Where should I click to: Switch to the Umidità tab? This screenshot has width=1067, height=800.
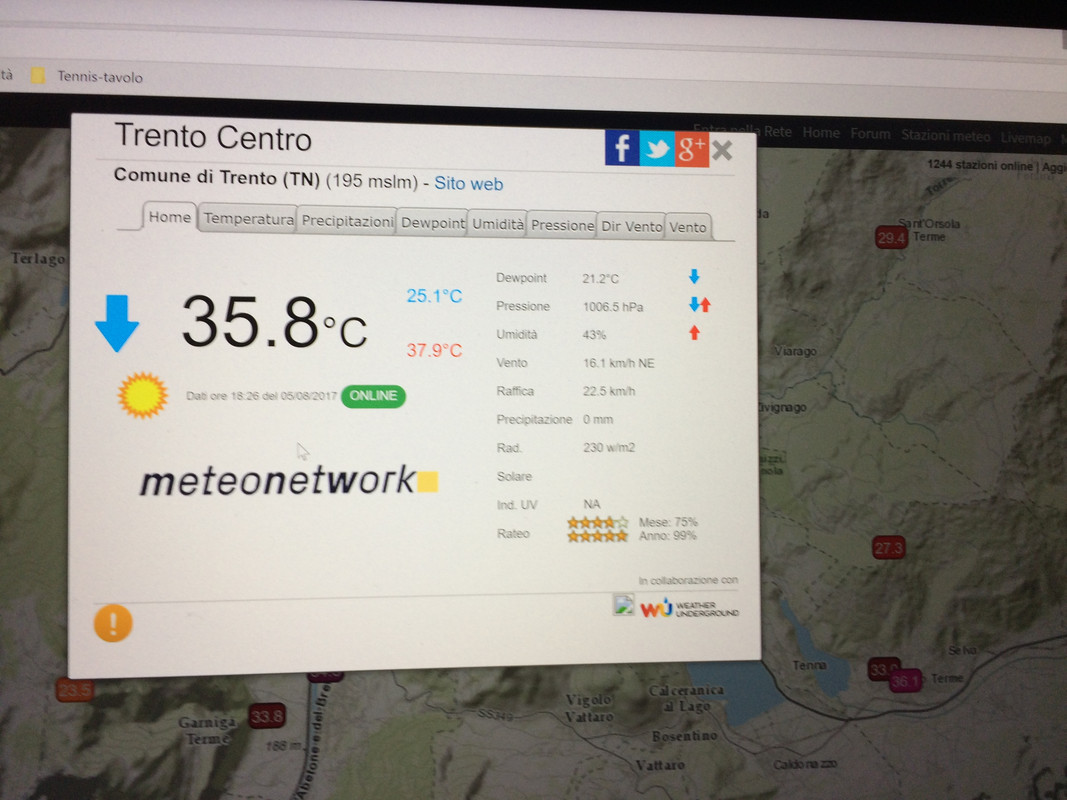tap(498, 224)
